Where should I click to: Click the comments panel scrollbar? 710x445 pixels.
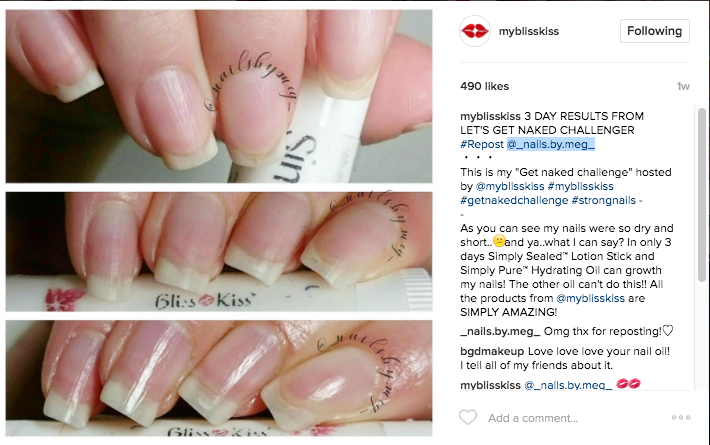pos(701,195)
